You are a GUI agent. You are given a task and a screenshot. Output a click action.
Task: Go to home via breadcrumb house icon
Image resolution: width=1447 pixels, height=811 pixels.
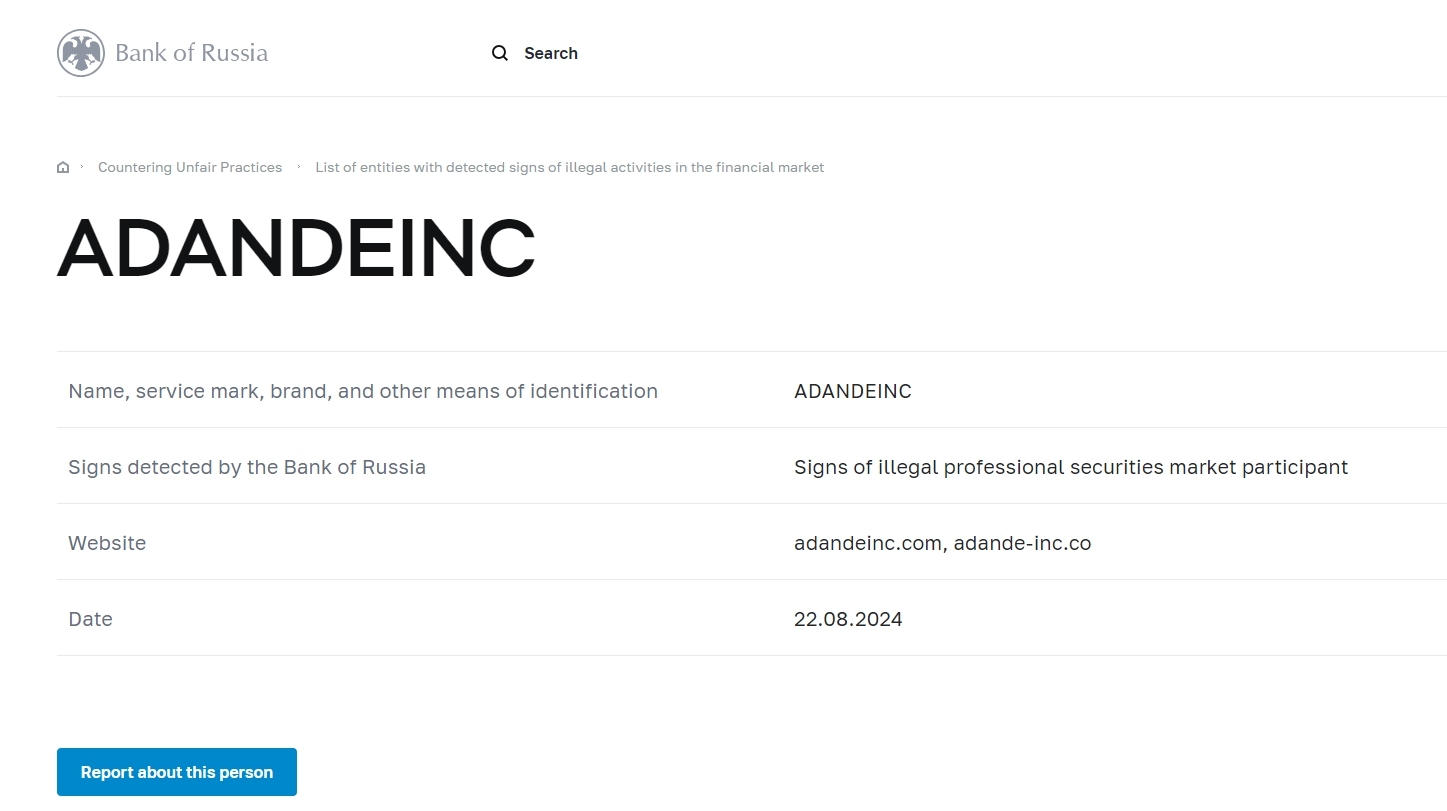(x=63, y=167)
